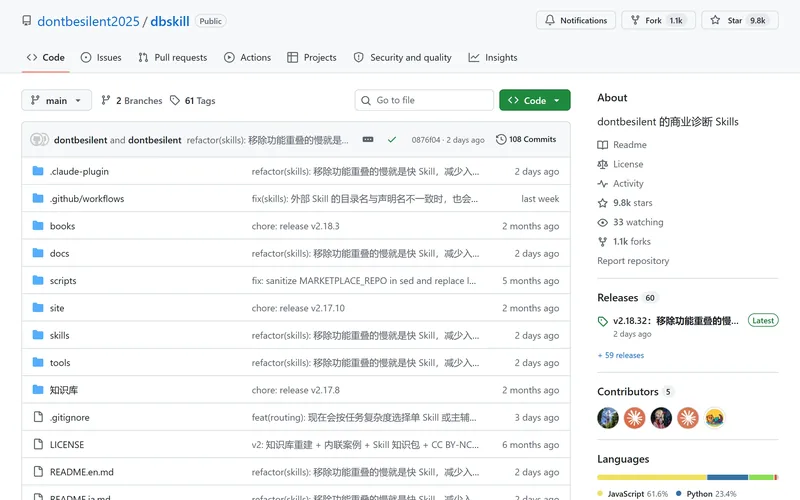Click the 108 Commits link
The image size is (800, 500).
pyautogui.click(x=526, y=139)
